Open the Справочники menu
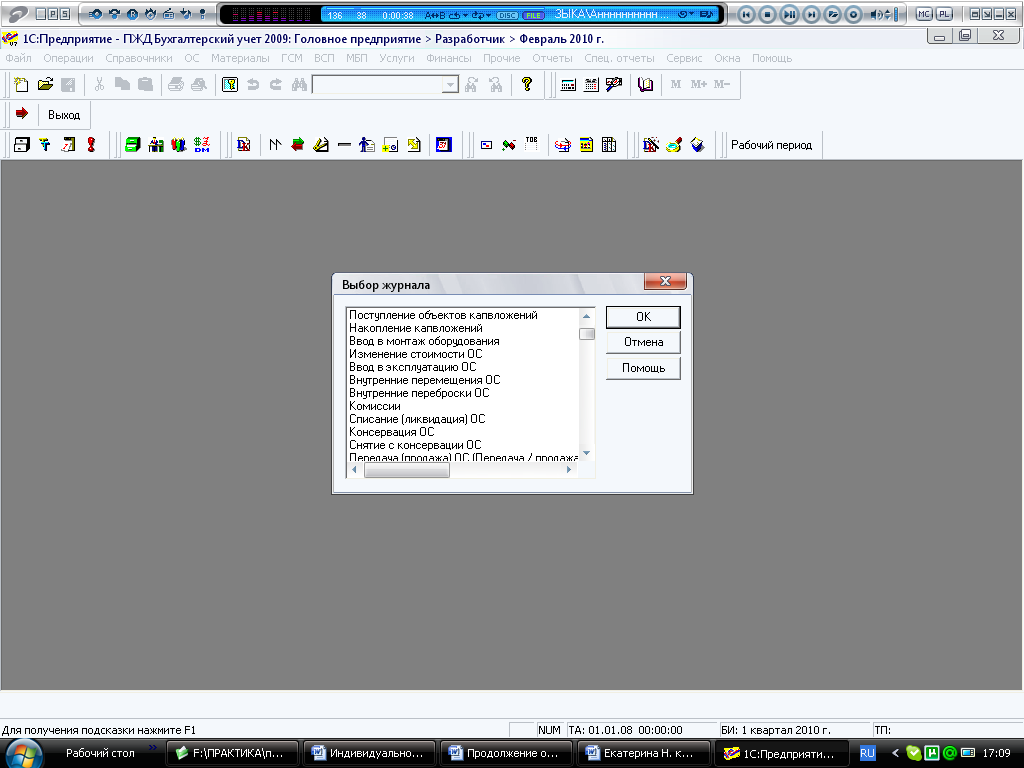This screenshot has width=1024, height=768. [x=139, y=58]
